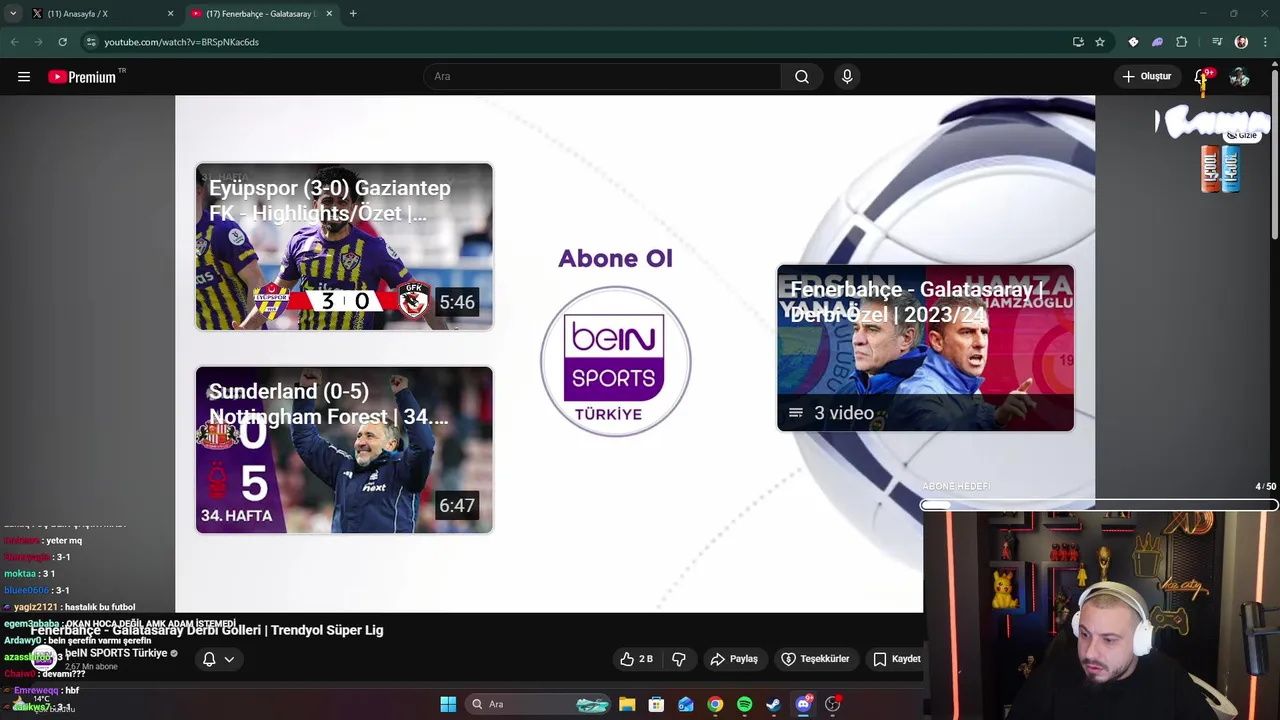Open YouTube notifications bell

[1202, 77]
